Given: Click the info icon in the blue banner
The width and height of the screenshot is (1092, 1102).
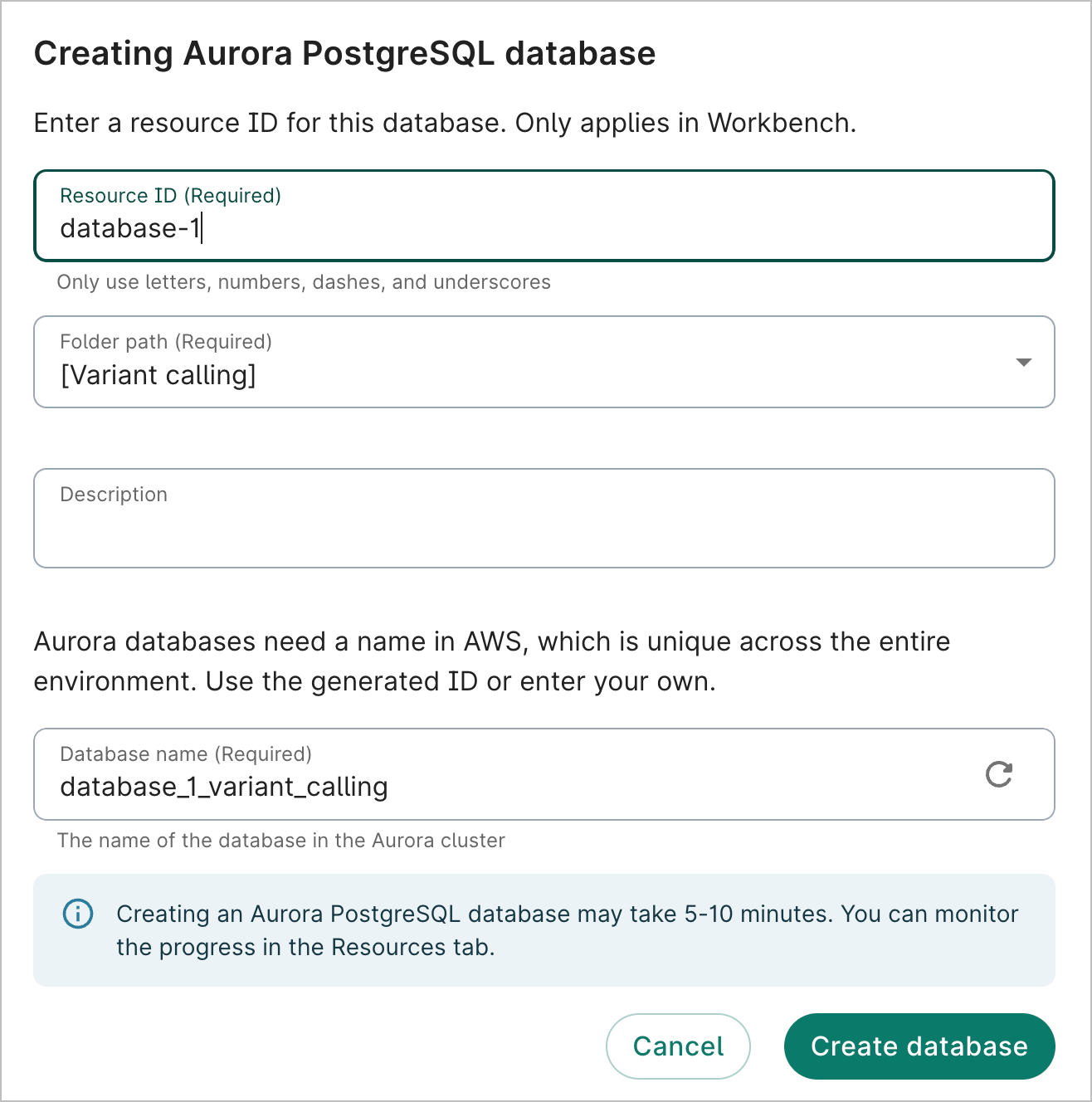Looking at the screenshot, I should (77, 914).
